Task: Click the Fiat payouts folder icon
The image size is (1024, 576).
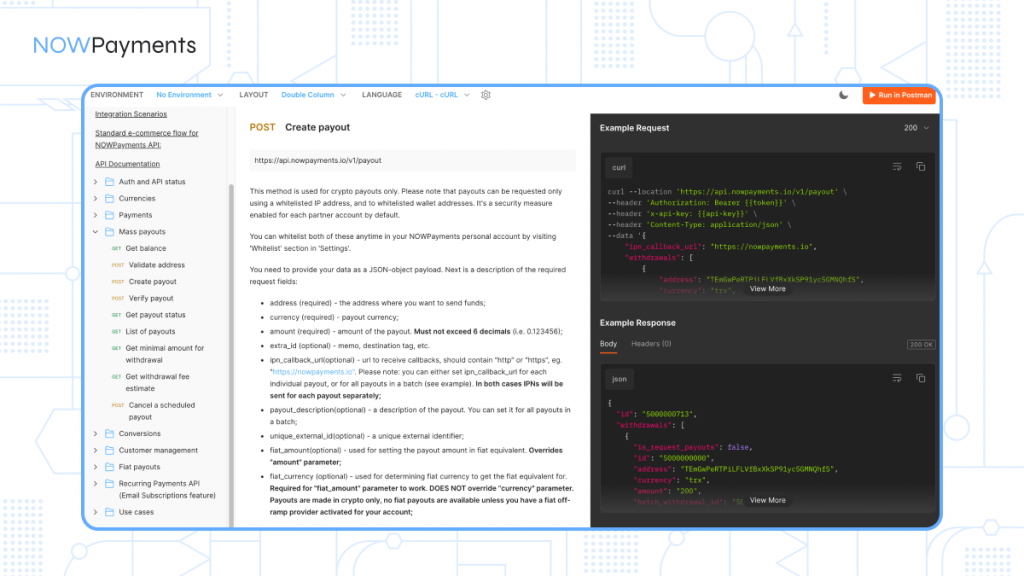Action: [109, 467]
